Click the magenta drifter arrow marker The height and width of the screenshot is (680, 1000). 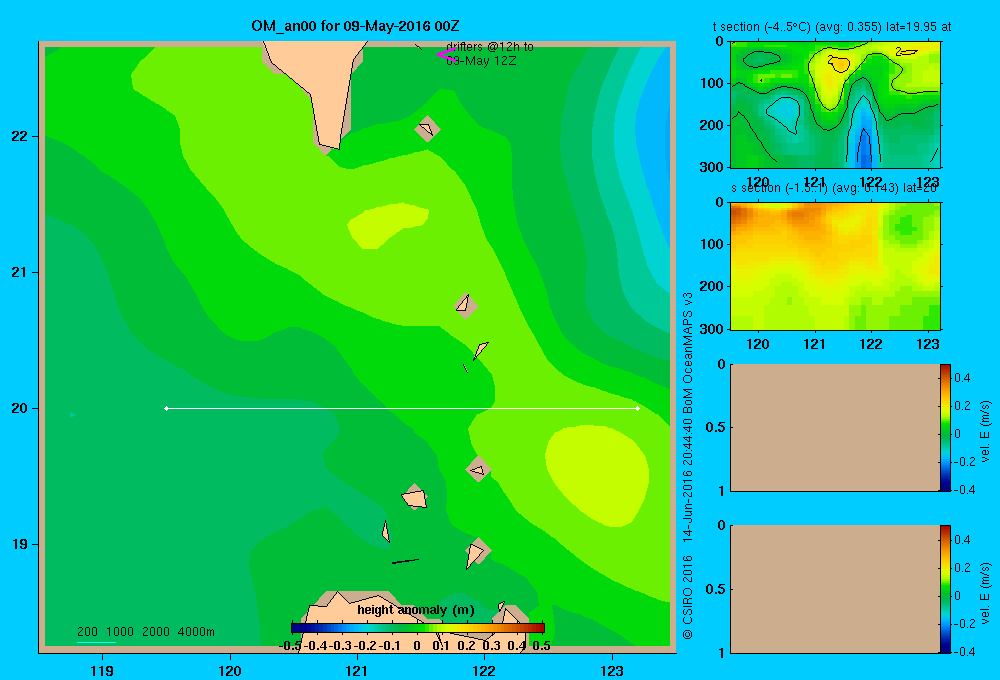point(445,55)
